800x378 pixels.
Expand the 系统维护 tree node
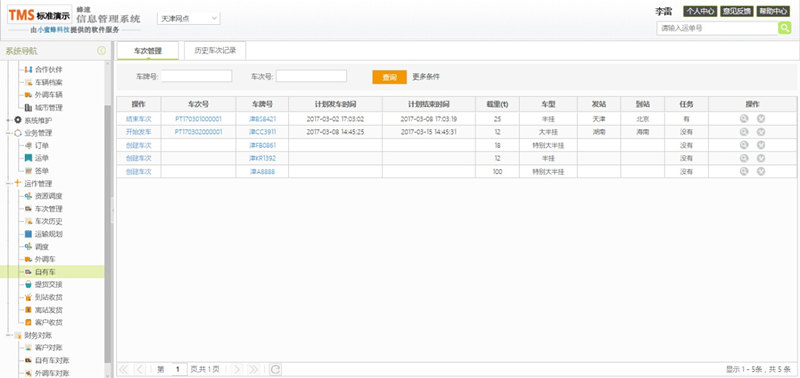(x=9, y=120)
